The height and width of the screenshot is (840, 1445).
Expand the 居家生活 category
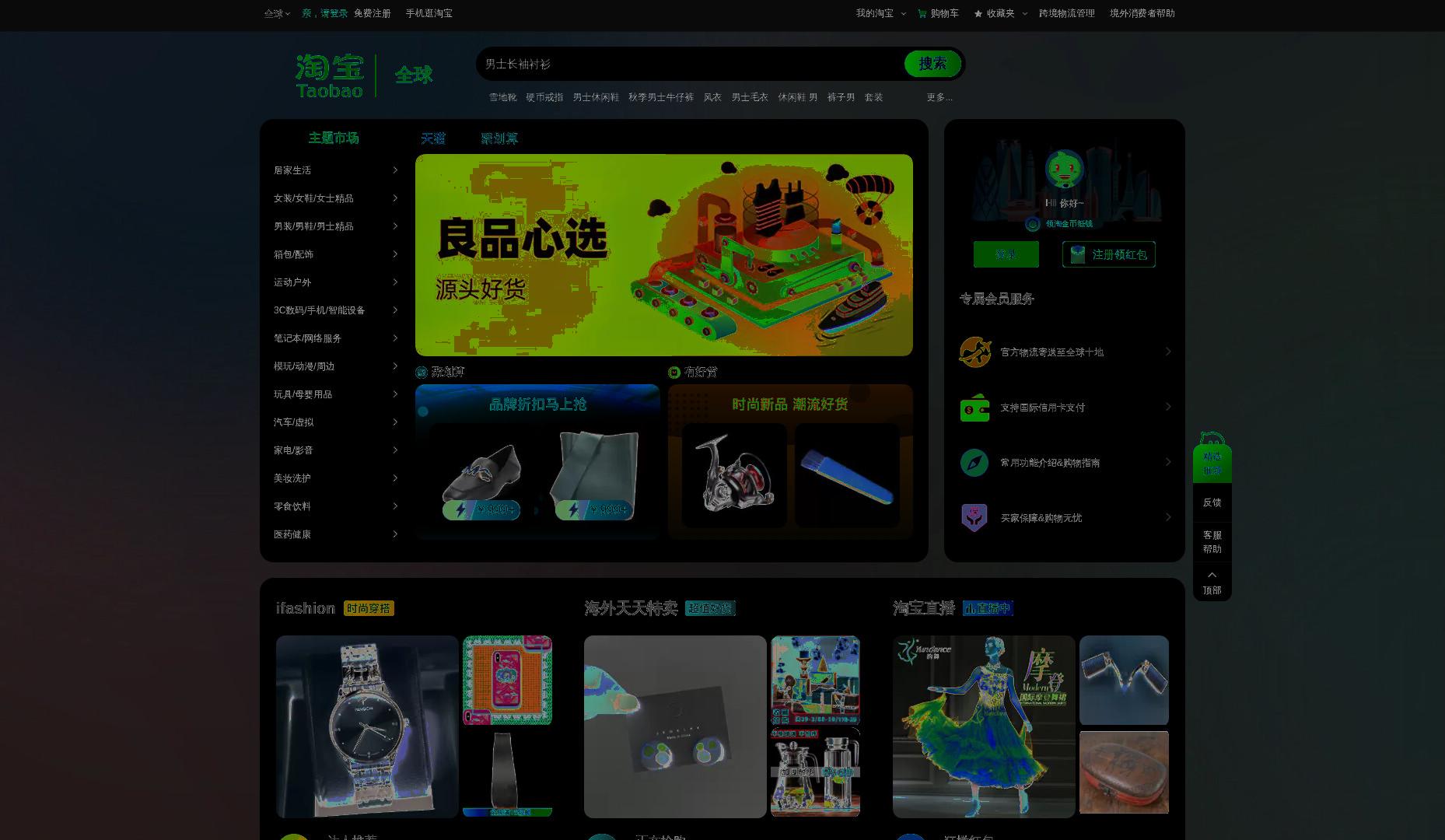[336, 170]
